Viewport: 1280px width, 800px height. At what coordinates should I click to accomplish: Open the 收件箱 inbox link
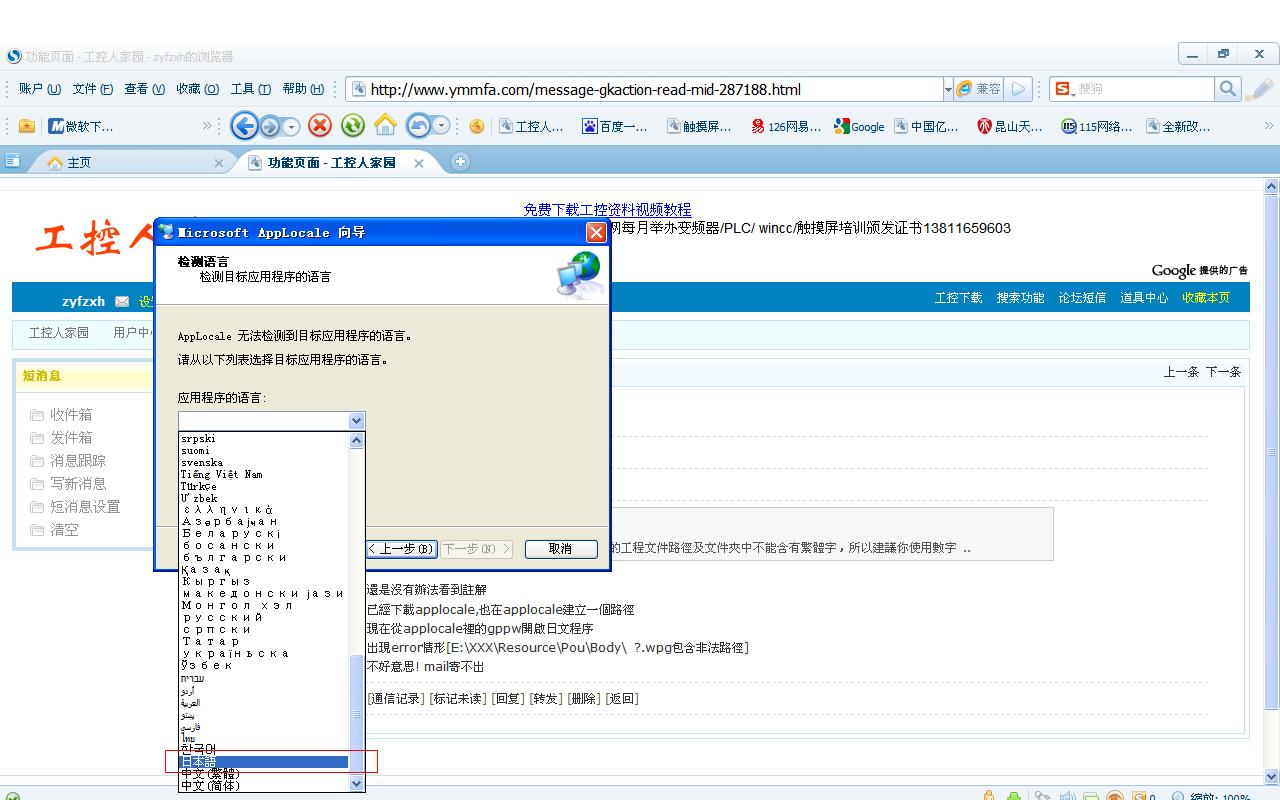pos(71,415)
